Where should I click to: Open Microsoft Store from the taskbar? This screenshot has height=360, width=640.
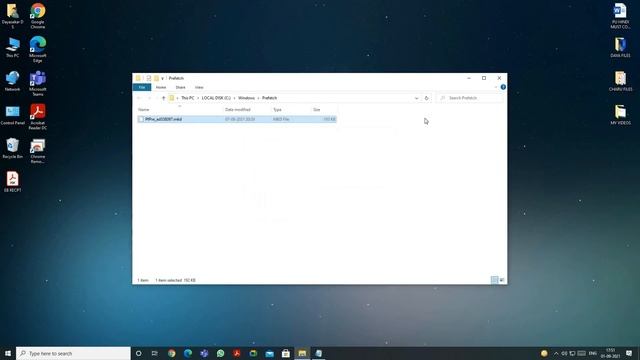[286, 353]
